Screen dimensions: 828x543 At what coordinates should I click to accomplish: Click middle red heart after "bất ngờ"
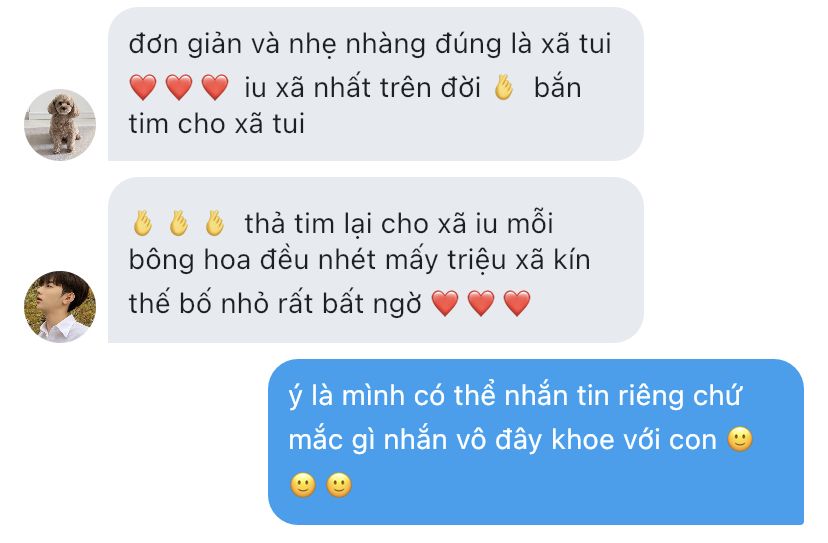pos(481,303)
